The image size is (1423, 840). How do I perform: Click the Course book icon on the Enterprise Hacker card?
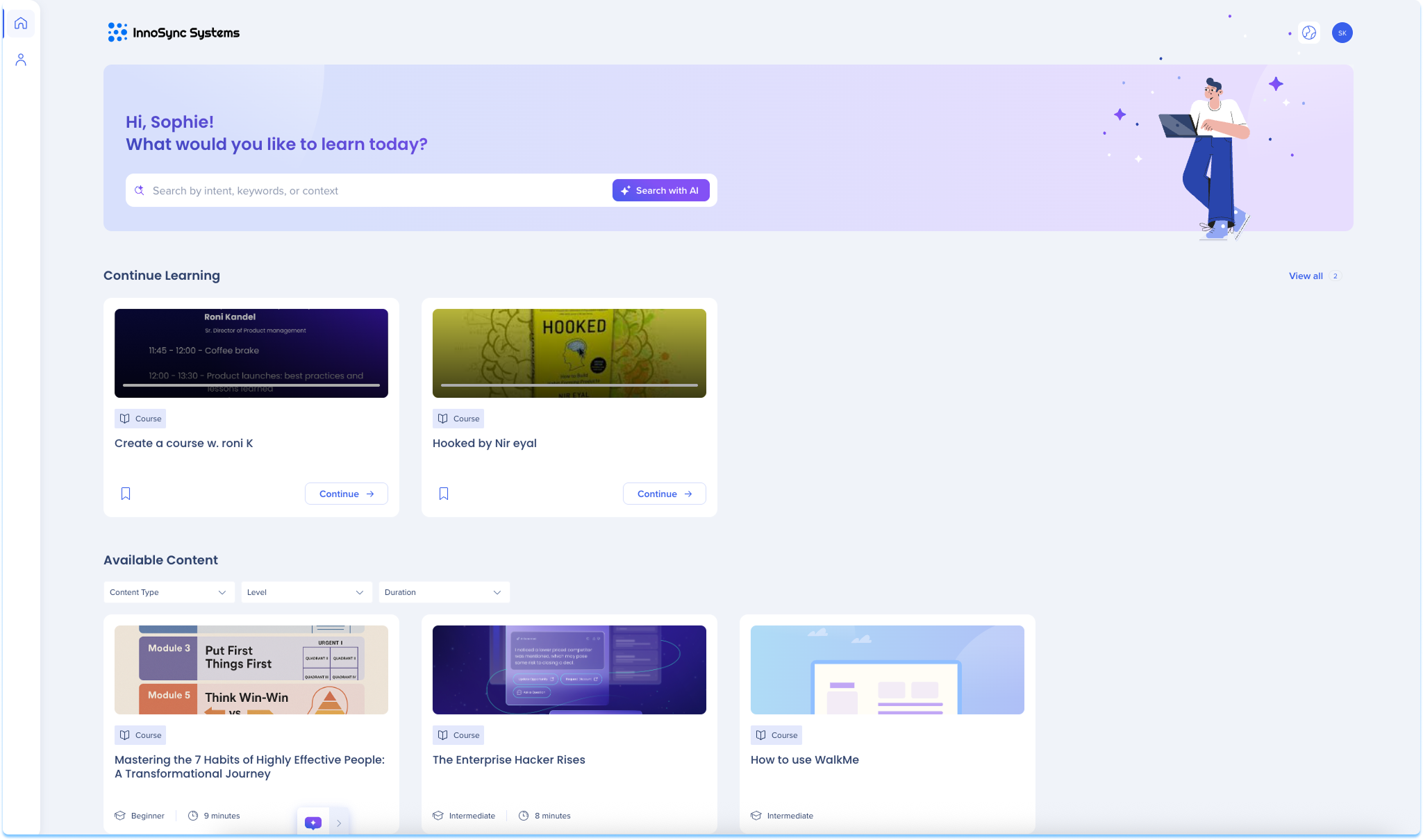point(442,735)
